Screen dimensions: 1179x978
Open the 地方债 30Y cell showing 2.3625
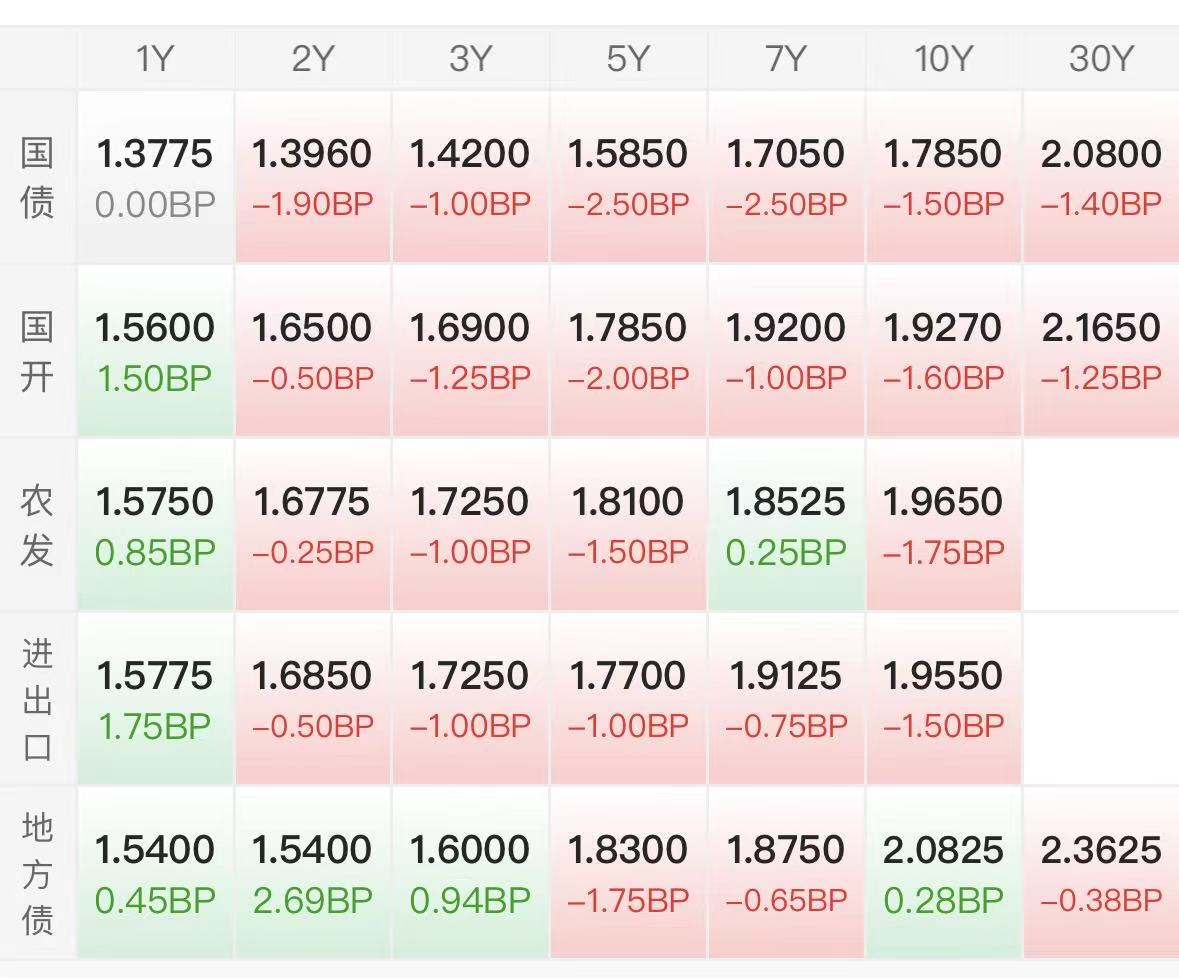tap(1100, 873)
